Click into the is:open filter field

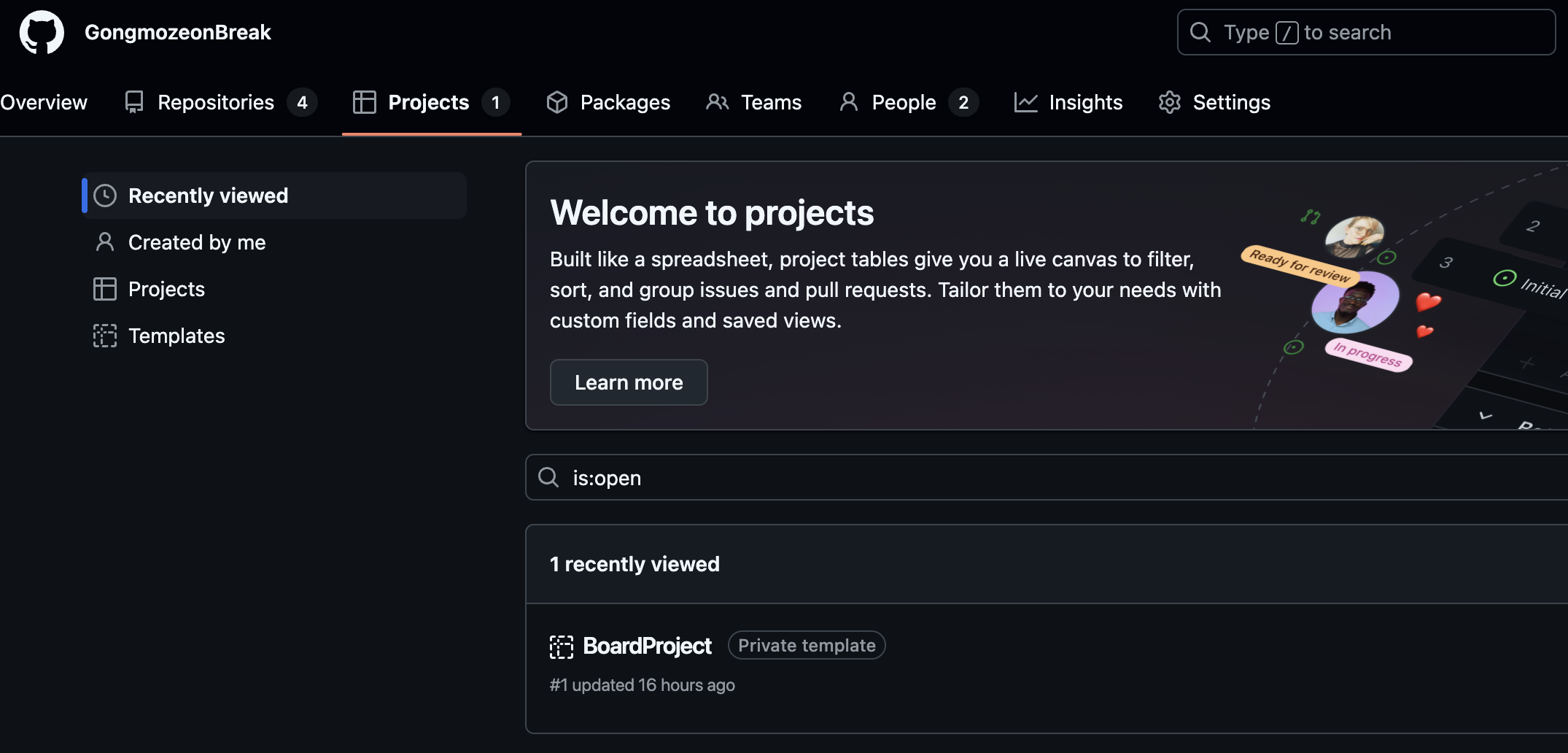[1047, 477]
